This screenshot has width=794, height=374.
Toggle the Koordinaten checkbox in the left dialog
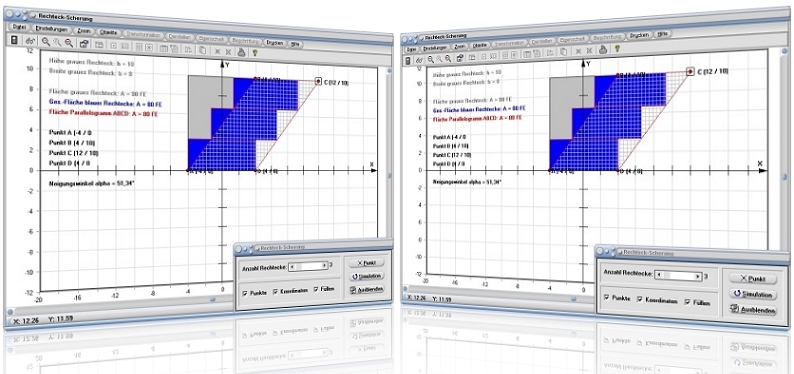tap(275, 291)
